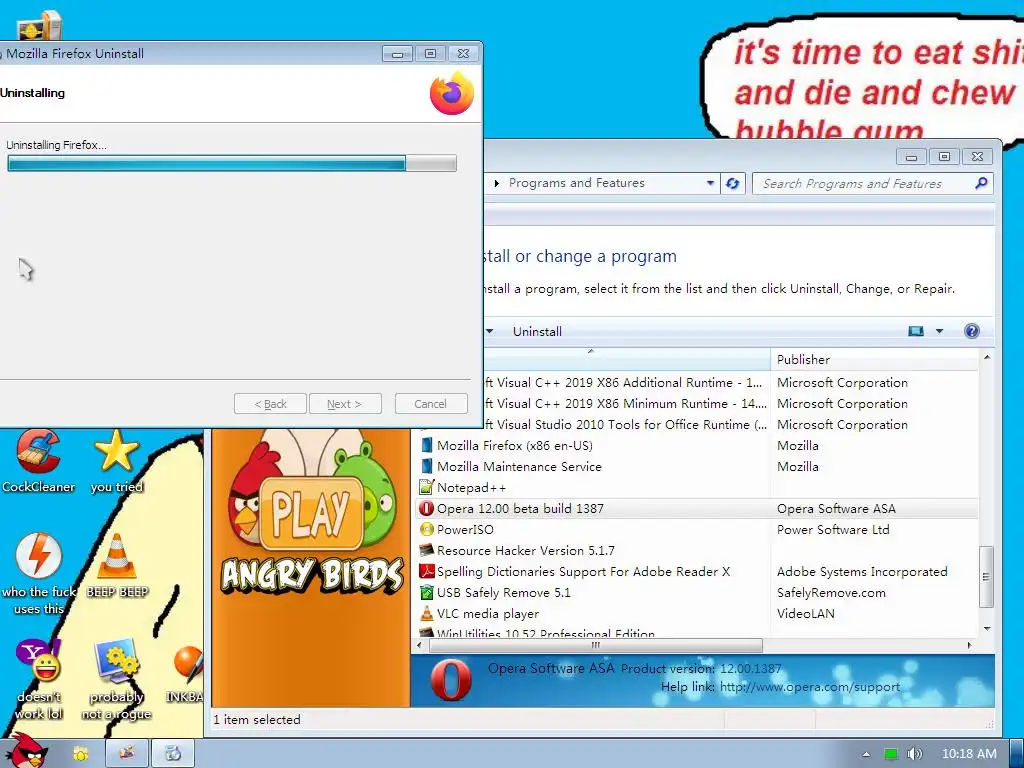Click the large Opera logo in details pane
Viewport: 1024px width, 768px height.
(x=451, y=680)
